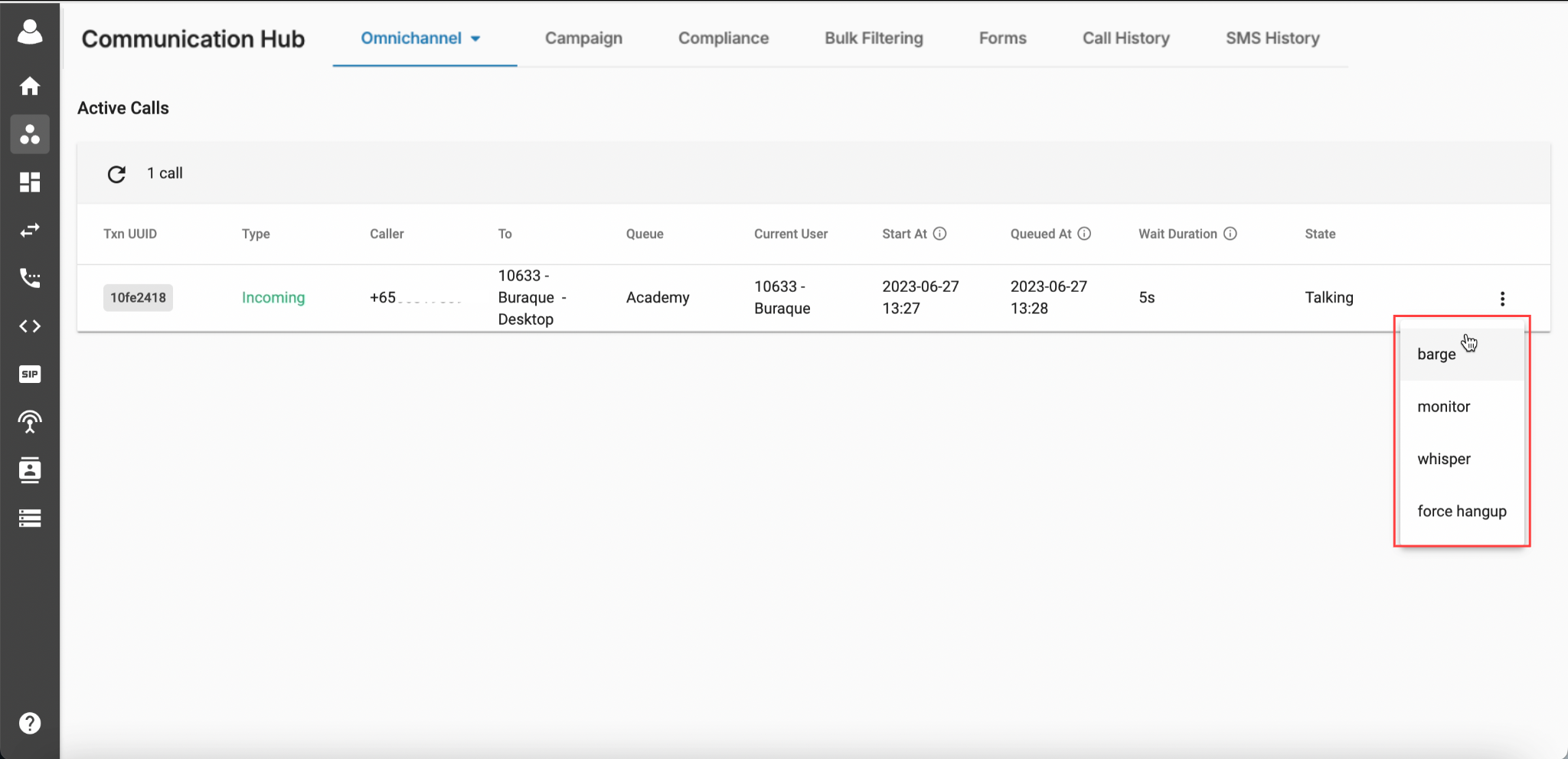Click the Communication Hub title
This screenshot has width=1568, height=759.
point(193,39)
